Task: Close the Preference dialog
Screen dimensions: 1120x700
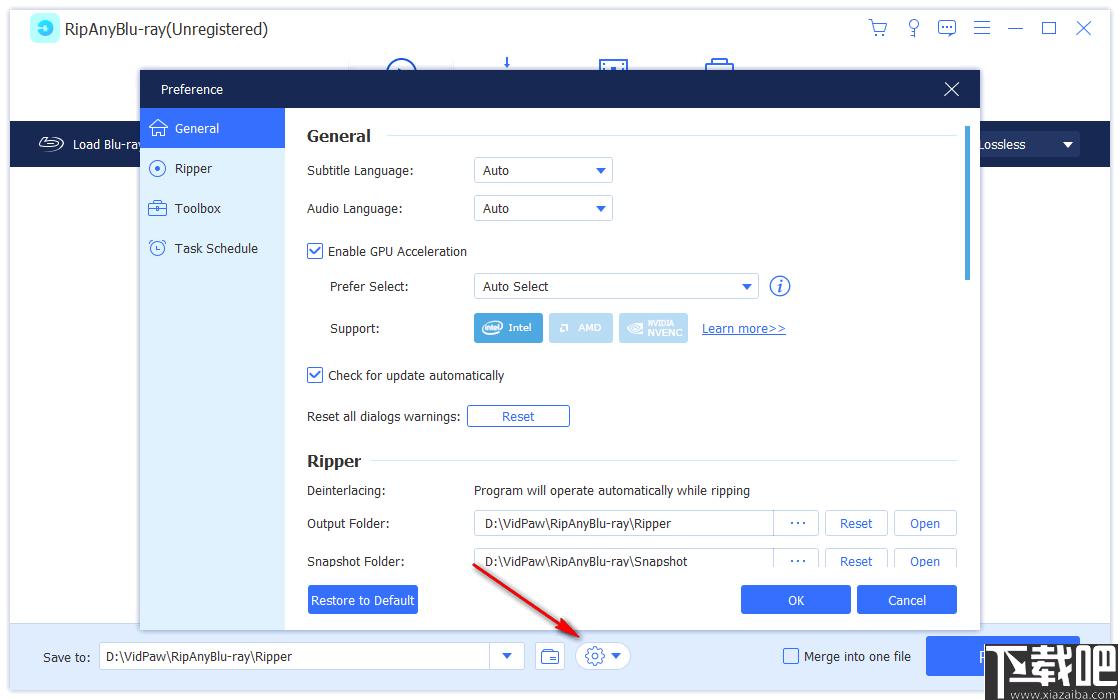Action: coord(951,89)
